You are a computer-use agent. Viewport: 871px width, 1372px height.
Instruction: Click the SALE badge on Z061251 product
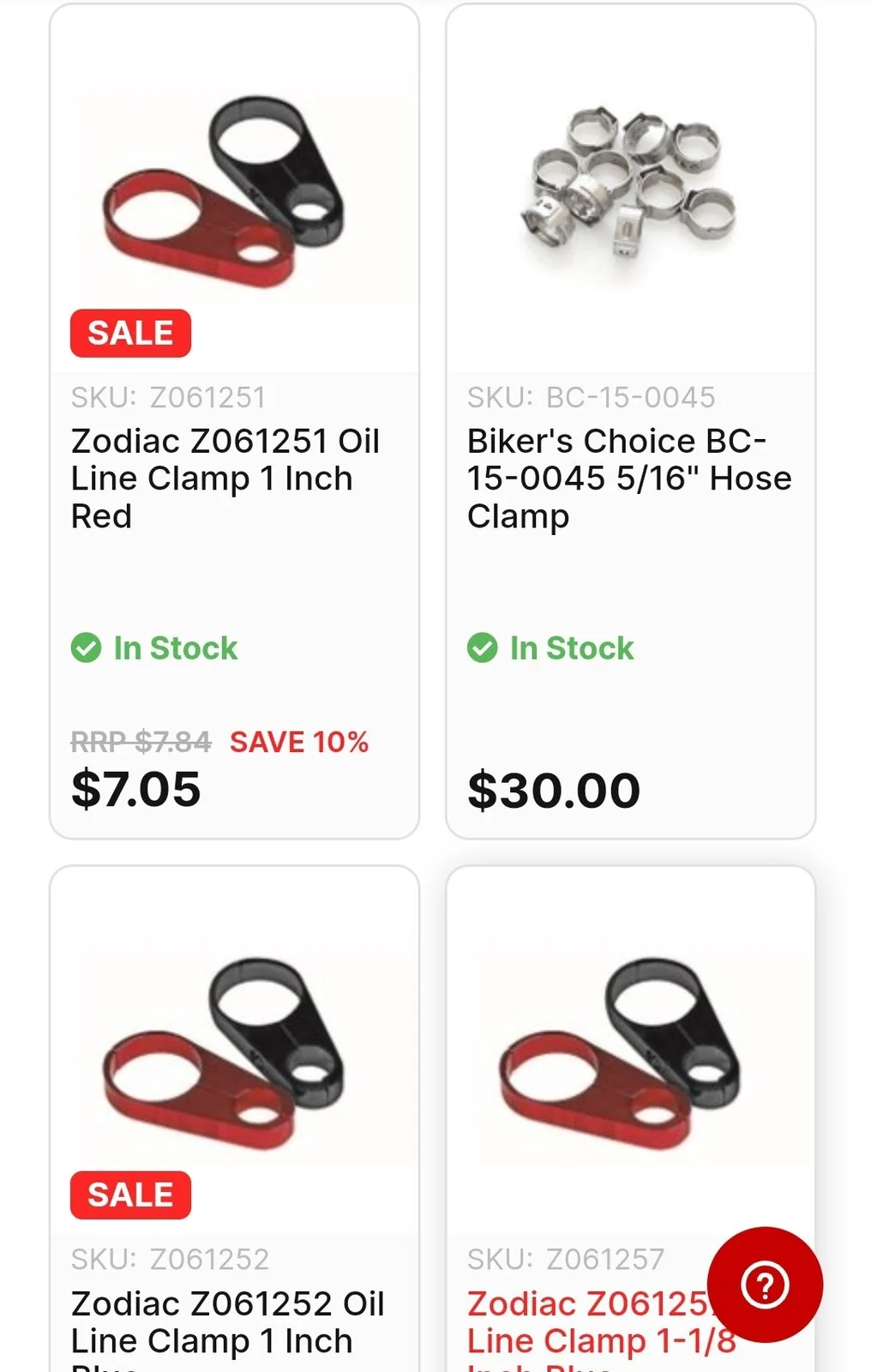(x=130, y=333)
